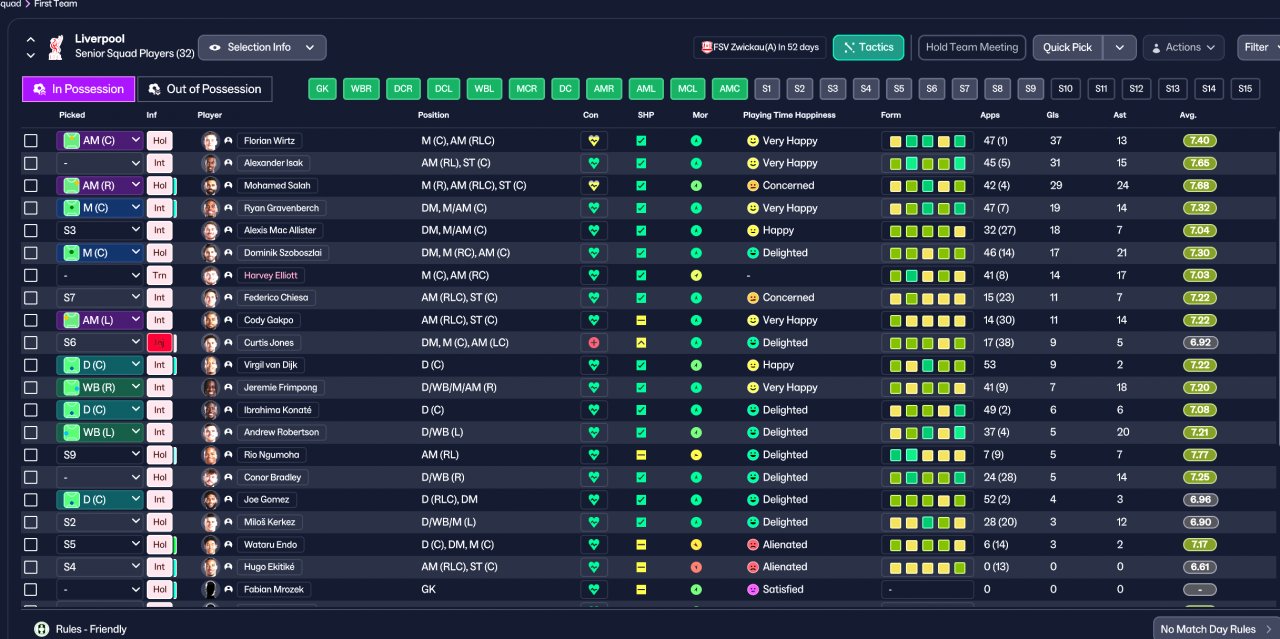Select the In Possession tab
Screen dimensions: 1280x639
tap(78, 89)
